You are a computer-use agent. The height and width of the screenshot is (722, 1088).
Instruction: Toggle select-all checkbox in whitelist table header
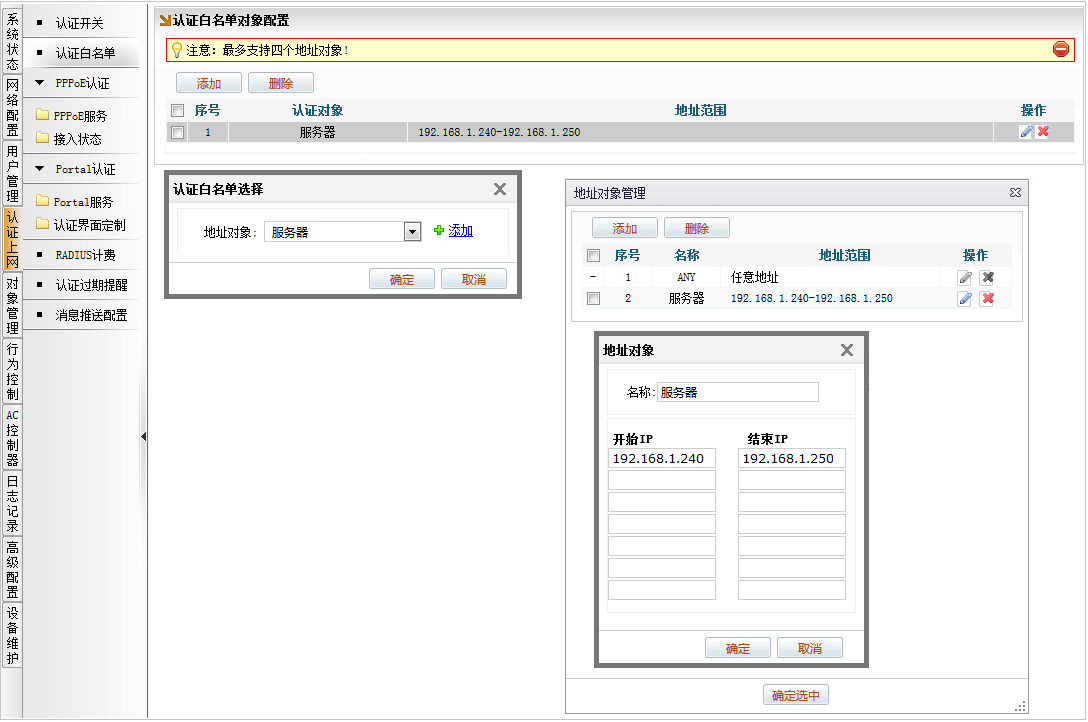pos(178,111)
